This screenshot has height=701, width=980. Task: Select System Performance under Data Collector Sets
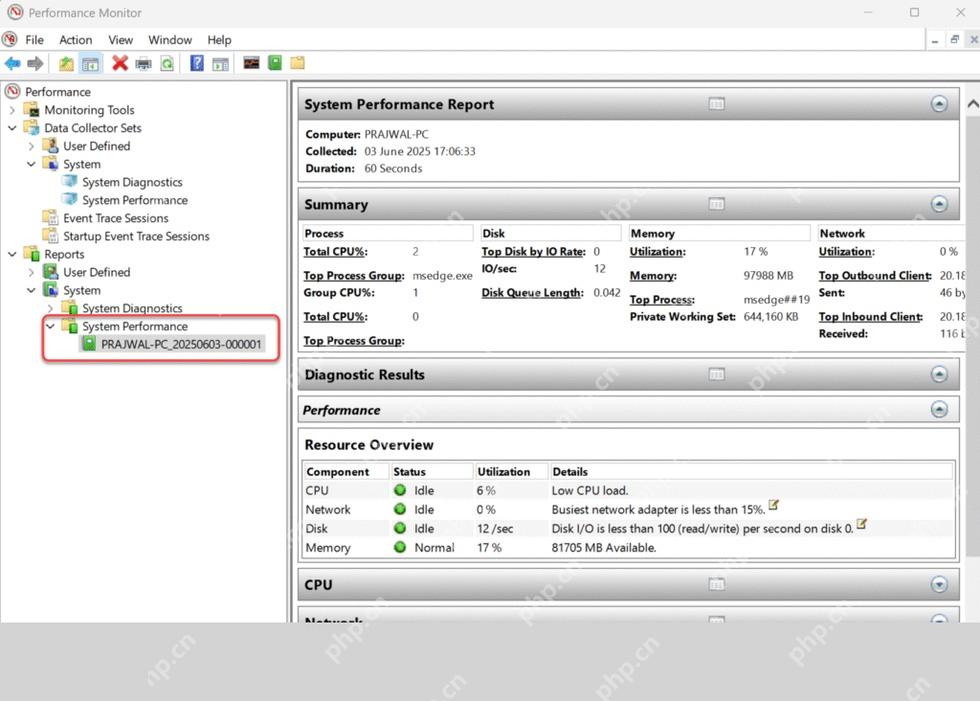134,200
